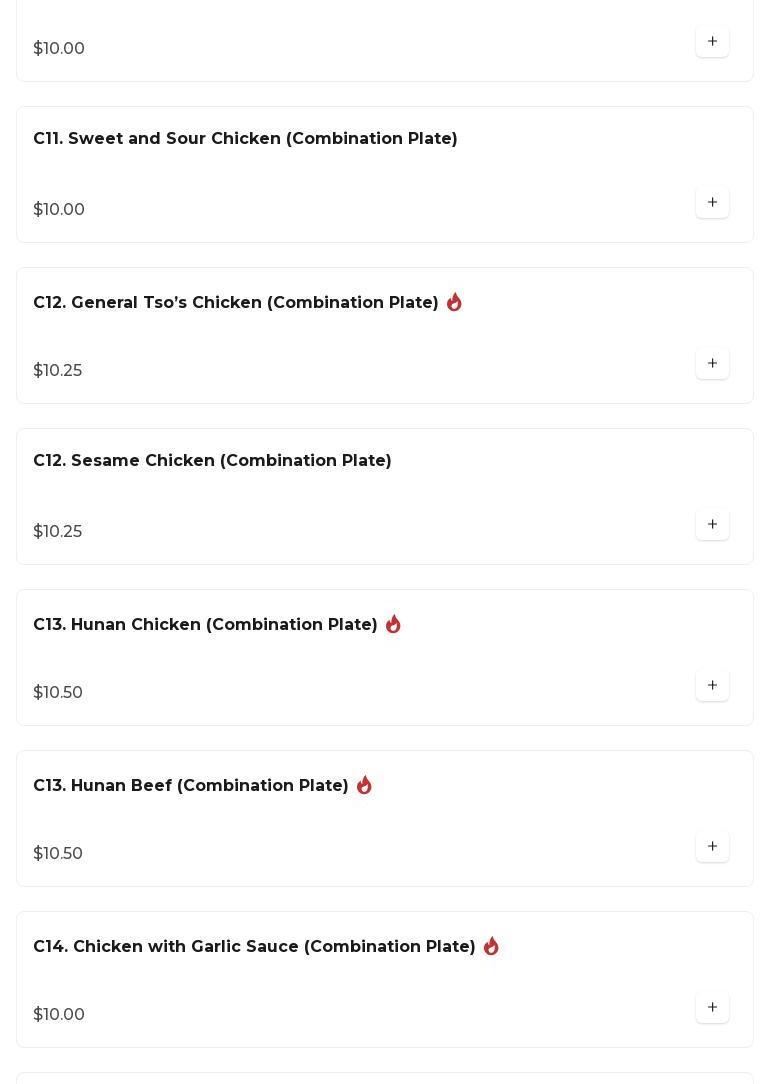Open C14 Chicken with Garlic Sauce details
The width and height of the screenshot is (770, 1084).
click(x=254, y=947)
